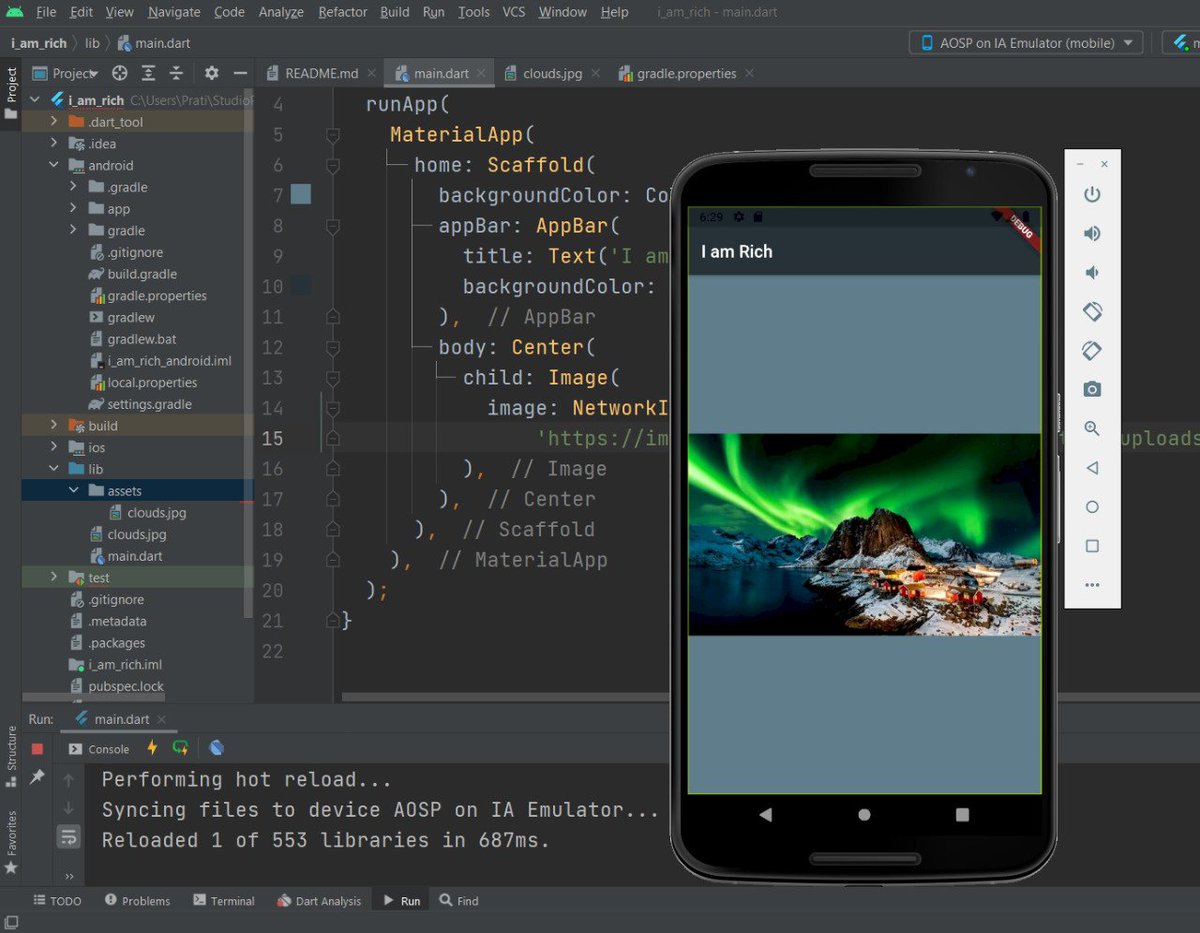
Task: Locate opened file in Project tree
Action: [119, 73]
